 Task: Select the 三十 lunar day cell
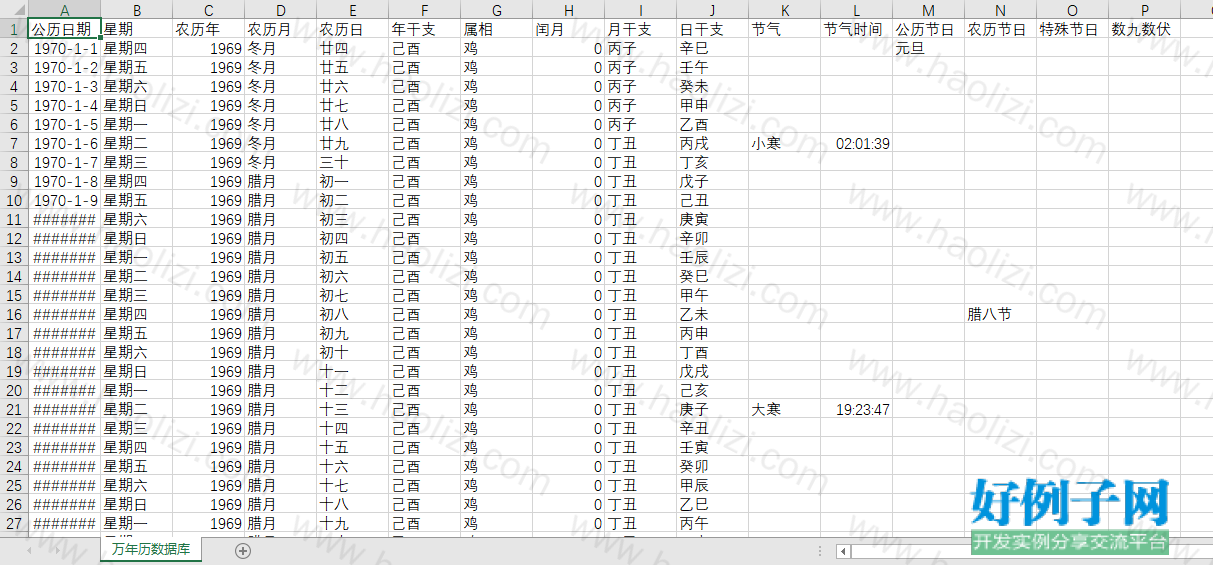tap(353, 162)
